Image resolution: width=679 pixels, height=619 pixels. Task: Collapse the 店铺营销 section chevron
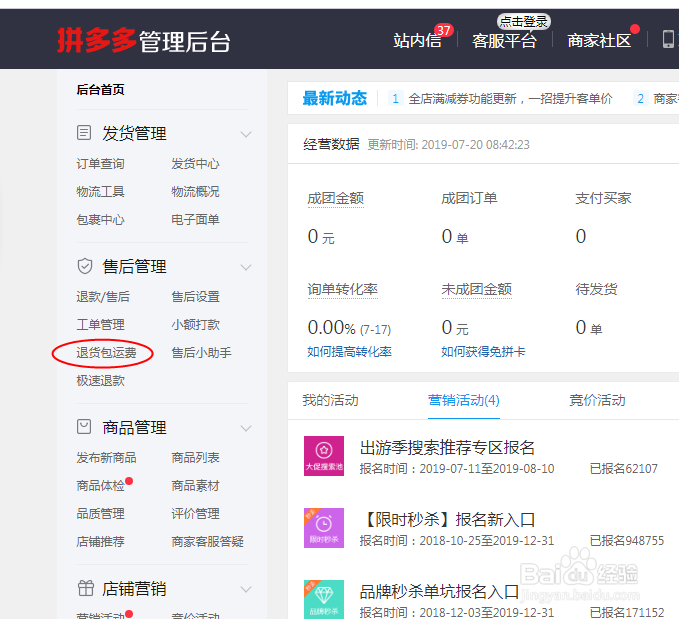coord(246,589)
